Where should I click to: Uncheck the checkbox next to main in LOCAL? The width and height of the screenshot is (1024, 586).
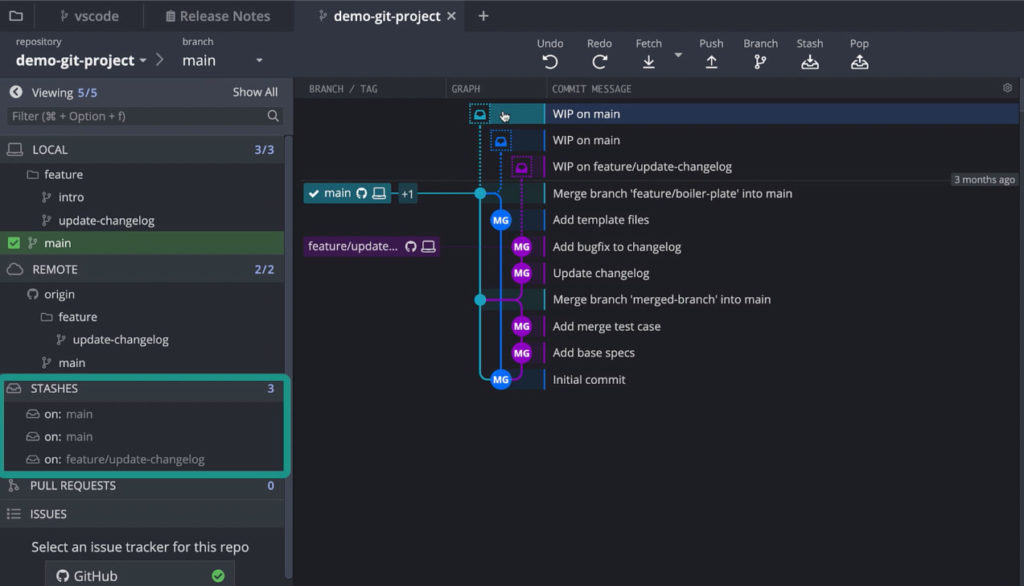(12, 243)
